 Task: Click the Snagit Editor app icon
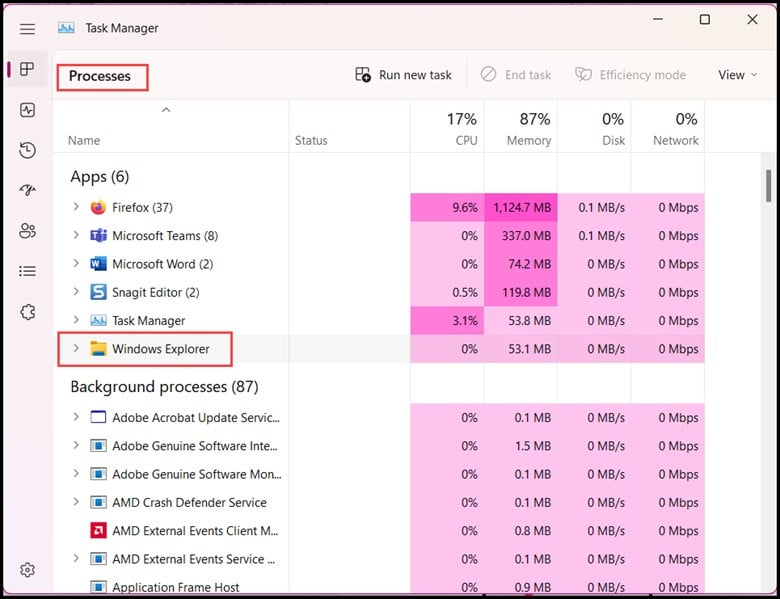pos(98,292)
